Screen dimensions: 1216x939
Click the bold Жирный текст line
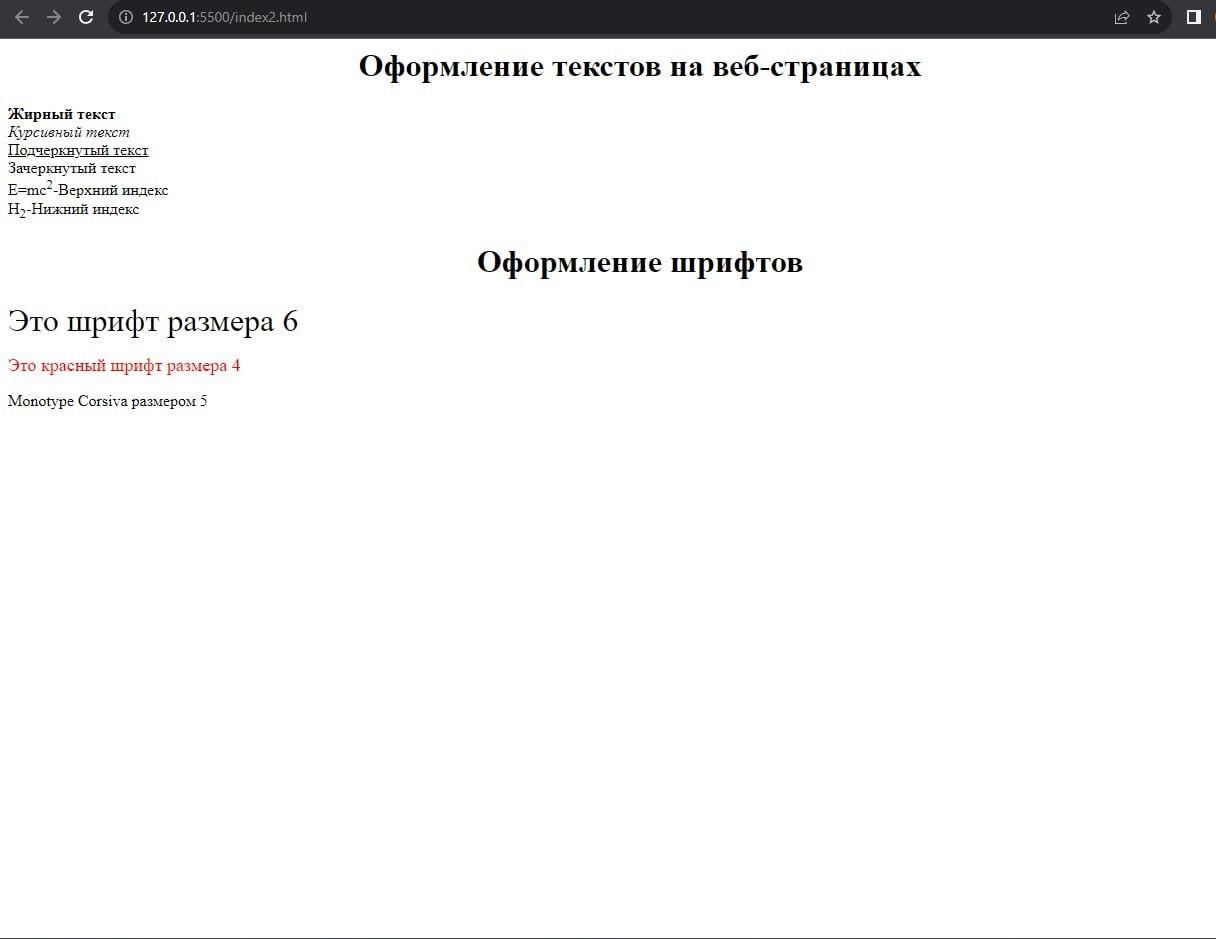pos(62,114)
